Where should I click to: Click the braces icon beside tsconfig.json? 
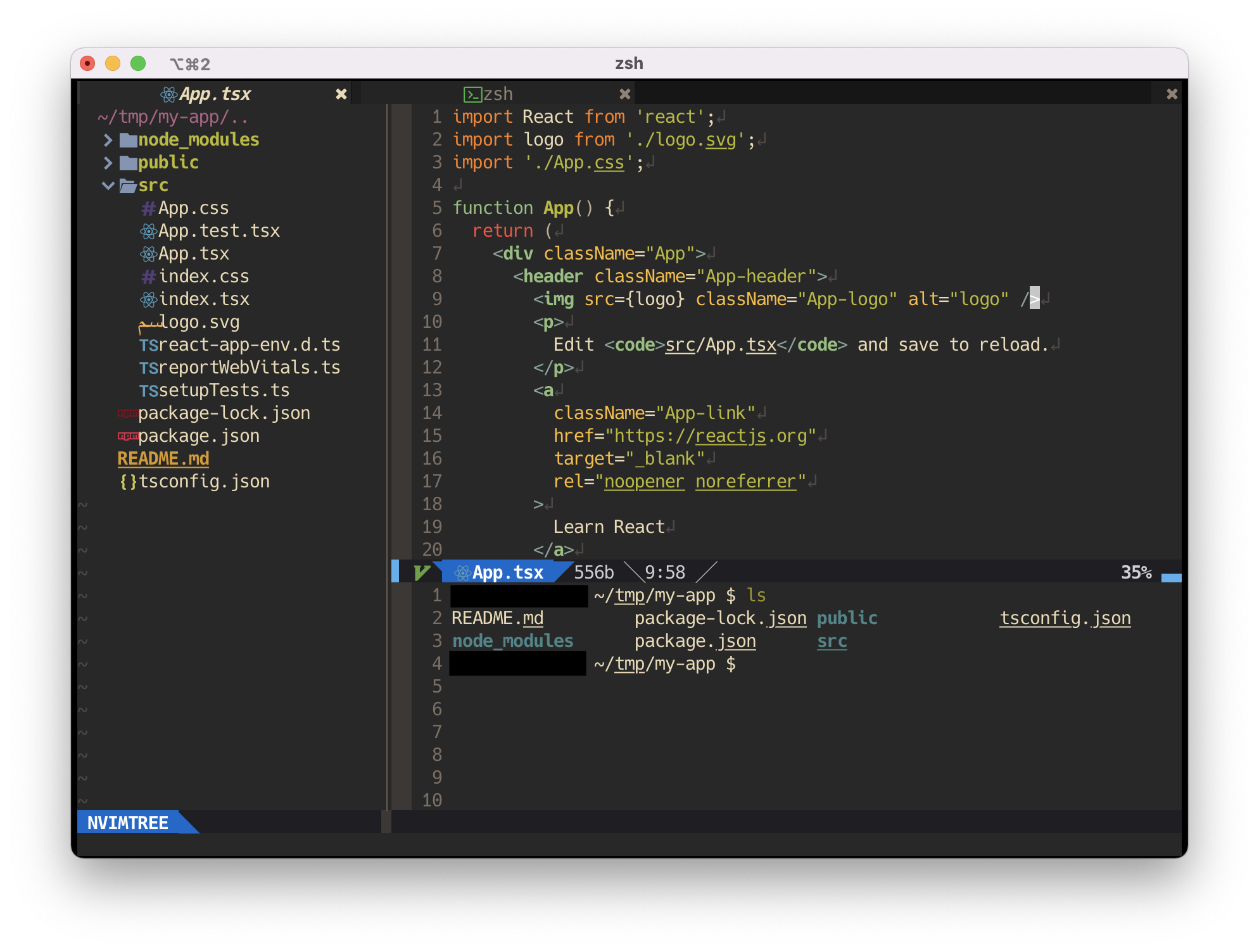coord(128,482)
